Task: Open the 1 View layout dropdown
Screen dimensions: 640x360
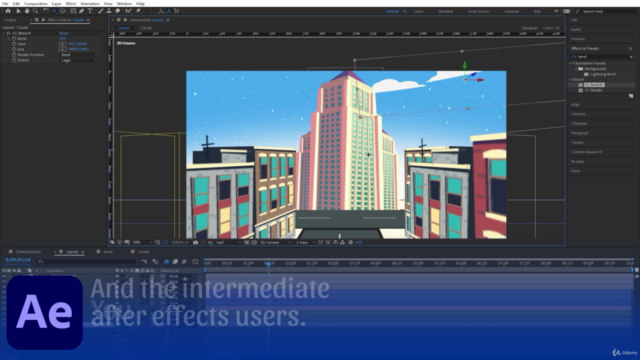Action: click(x=305, y=242)
